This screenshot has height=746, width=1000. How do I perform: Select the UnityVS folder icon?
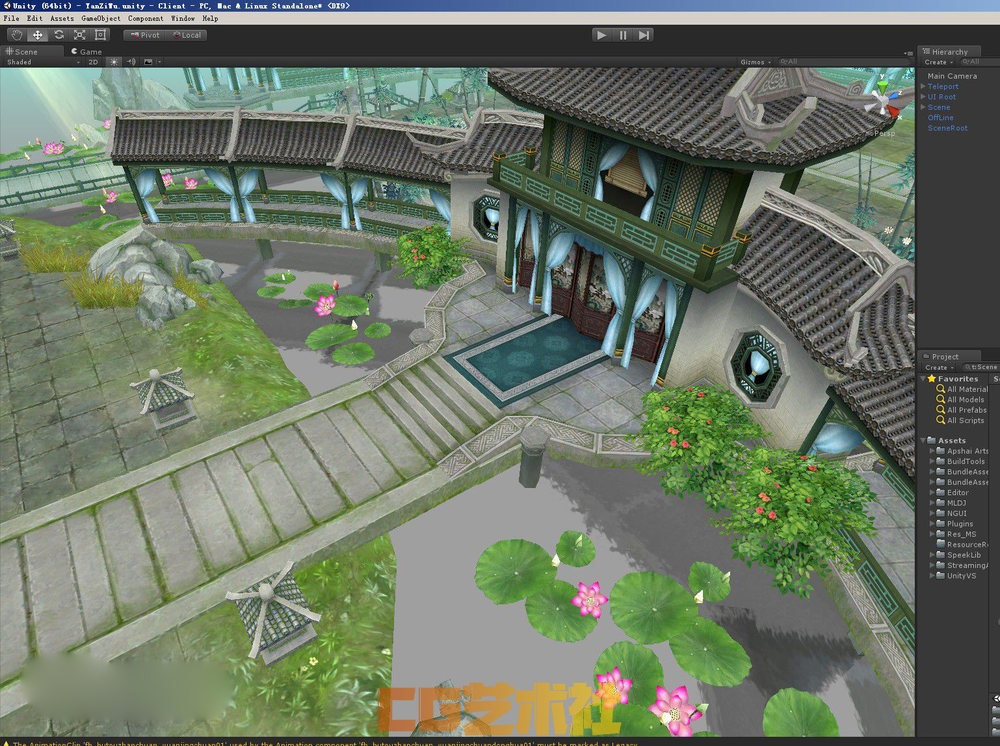(x=940, y=575)
